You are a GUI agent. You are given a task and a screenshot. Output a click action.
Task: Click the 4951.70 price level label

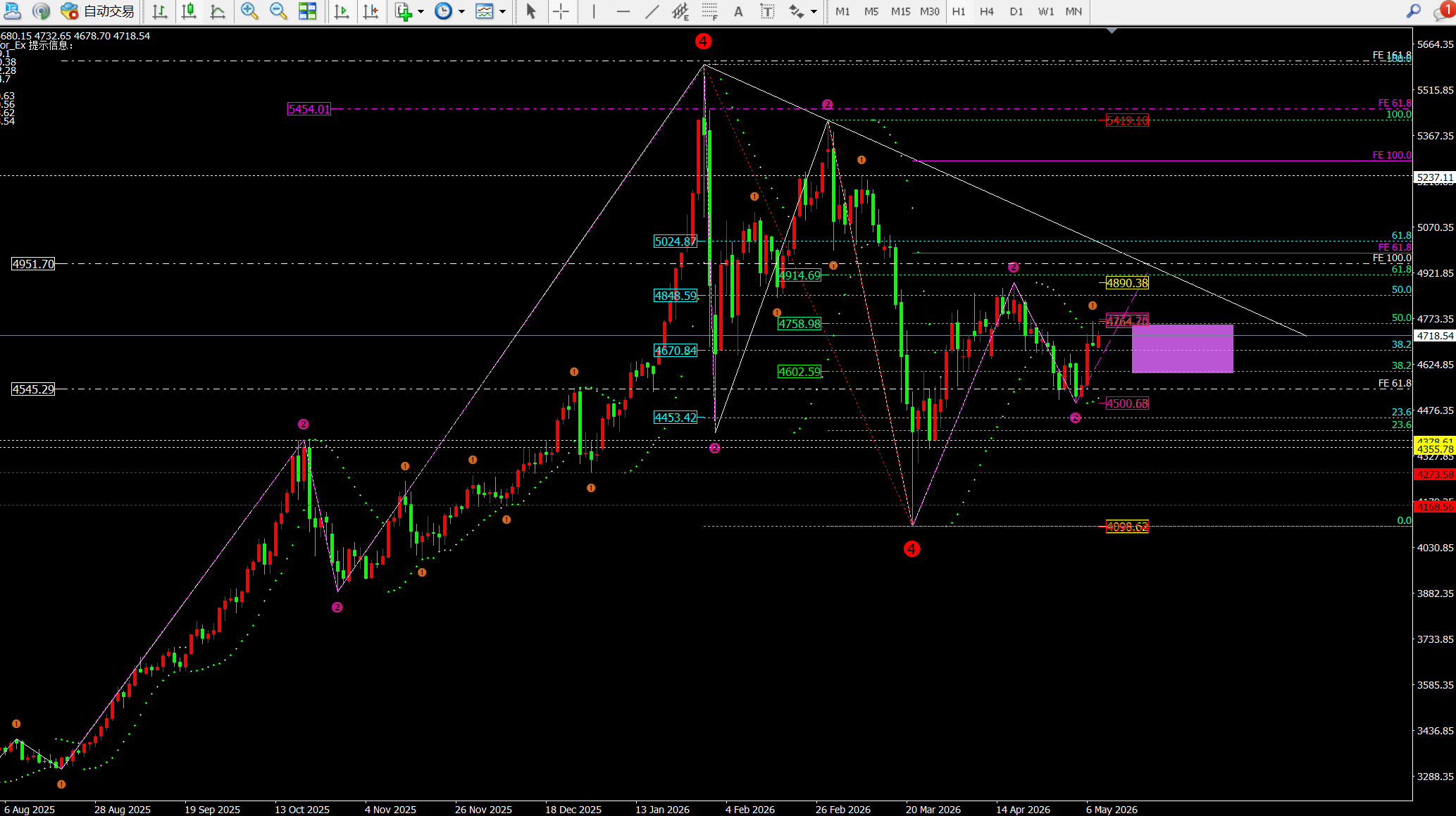[x=33, y=264]
